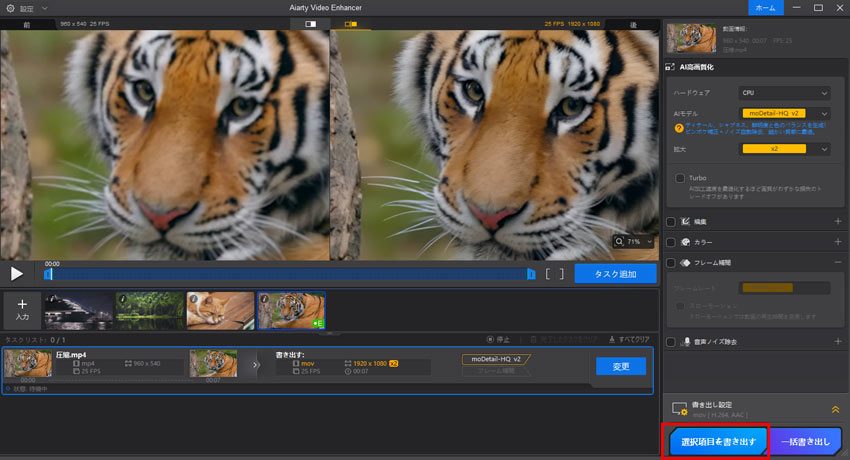
Task: Move the timeline start trim handle
Action: pyautogui.click(x=48, y=274)
